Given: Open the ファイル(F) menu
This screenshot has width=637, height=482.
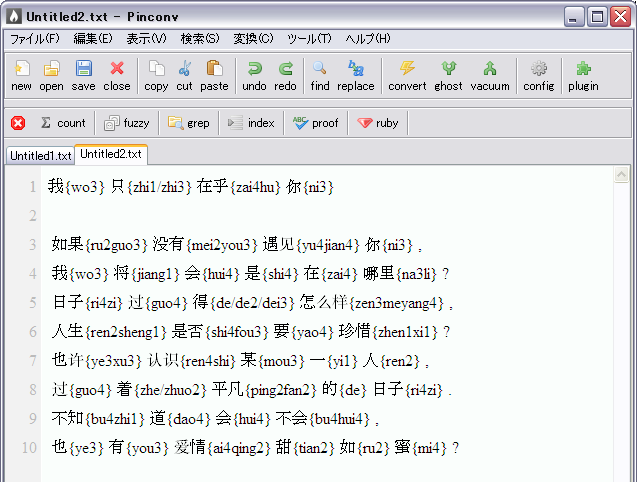Looking at the screenshot, I should [35, 39].
